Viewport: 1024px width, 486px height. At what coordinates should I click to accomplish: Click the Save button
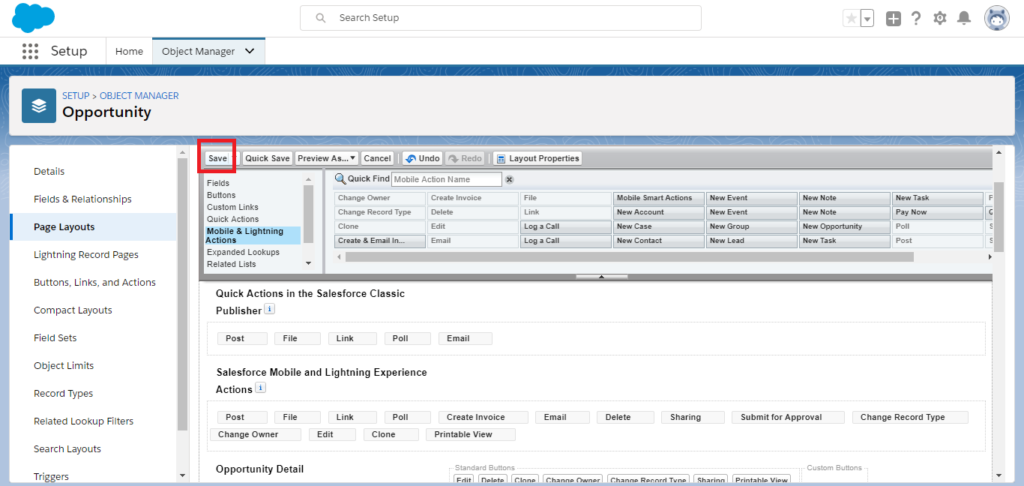pyautogui.click(x=217, y=158)
